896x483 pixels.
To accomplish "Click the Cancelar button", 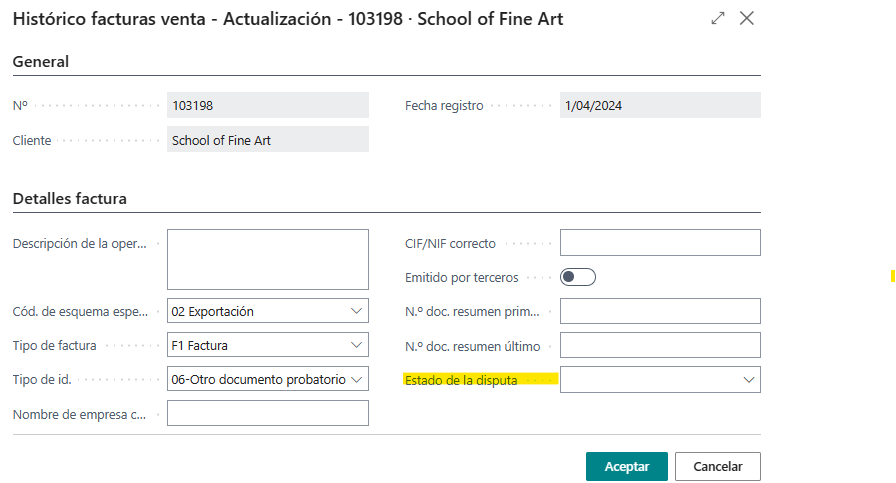I will click(717, 466).
